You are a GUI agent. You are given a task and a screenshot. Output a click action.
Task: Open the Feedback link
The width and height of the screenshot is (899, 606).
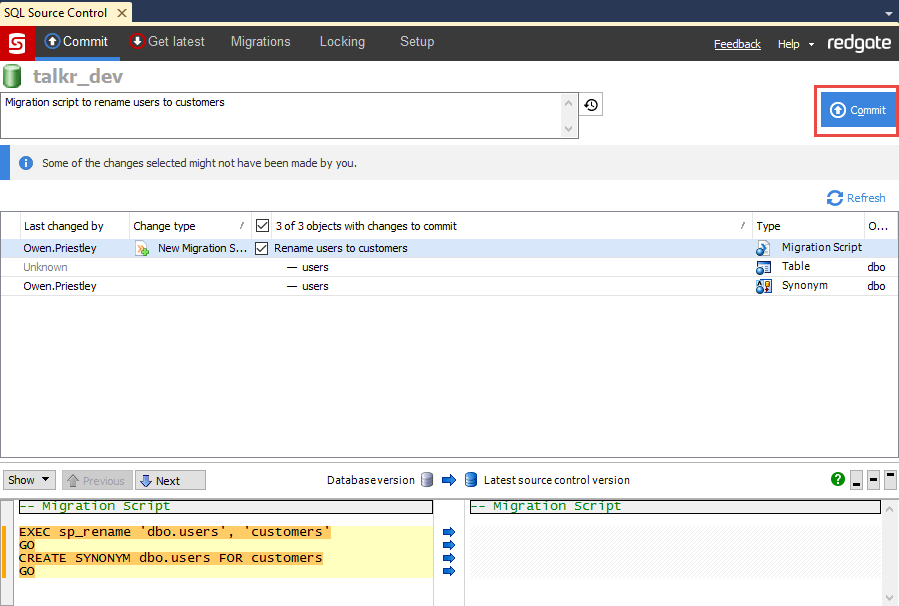click(x=737, y=44)
